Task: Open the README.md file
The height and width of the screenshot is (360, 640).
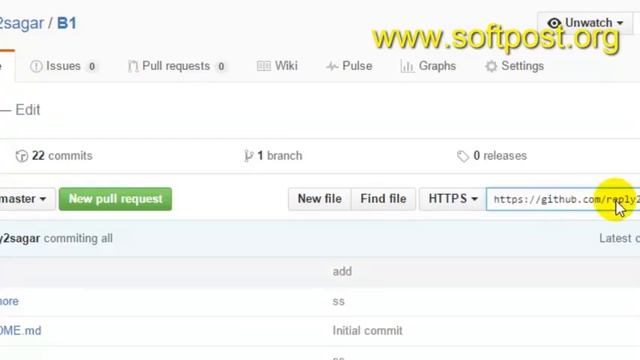Action: [20, 331]
